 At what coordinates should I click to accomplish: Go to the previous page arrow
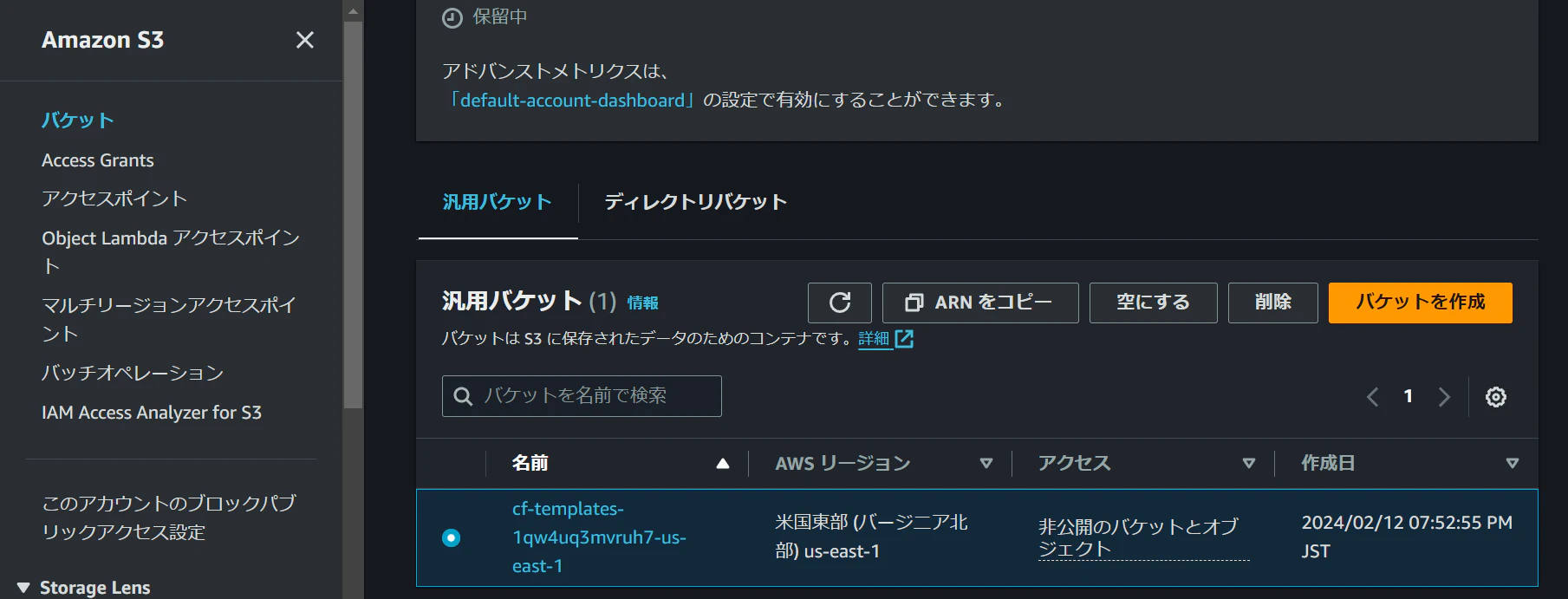pos(1373,397)
